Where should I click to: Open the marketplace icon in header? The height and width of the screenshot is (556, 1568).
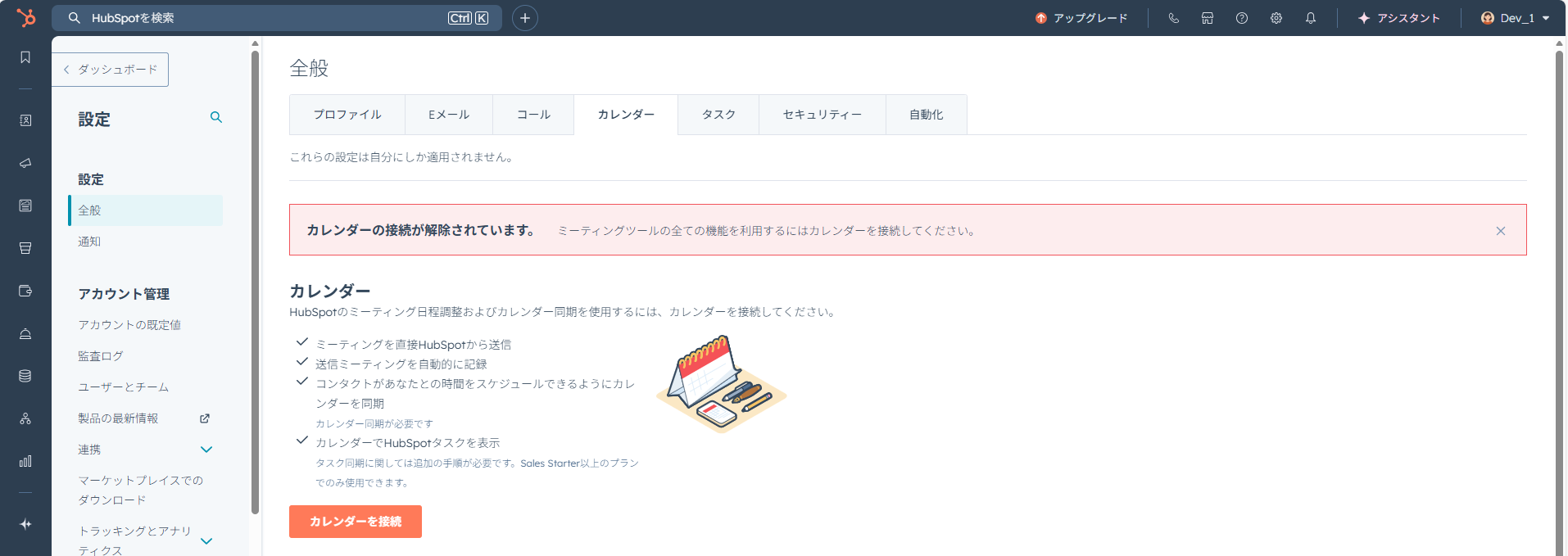[x=1208, y=18]
